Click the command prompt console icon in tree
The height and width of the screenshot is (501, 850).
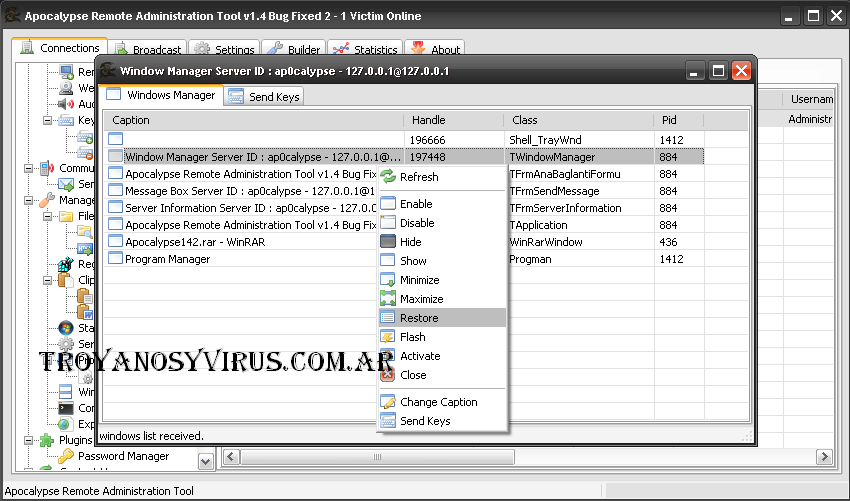(x=66, y=408)
